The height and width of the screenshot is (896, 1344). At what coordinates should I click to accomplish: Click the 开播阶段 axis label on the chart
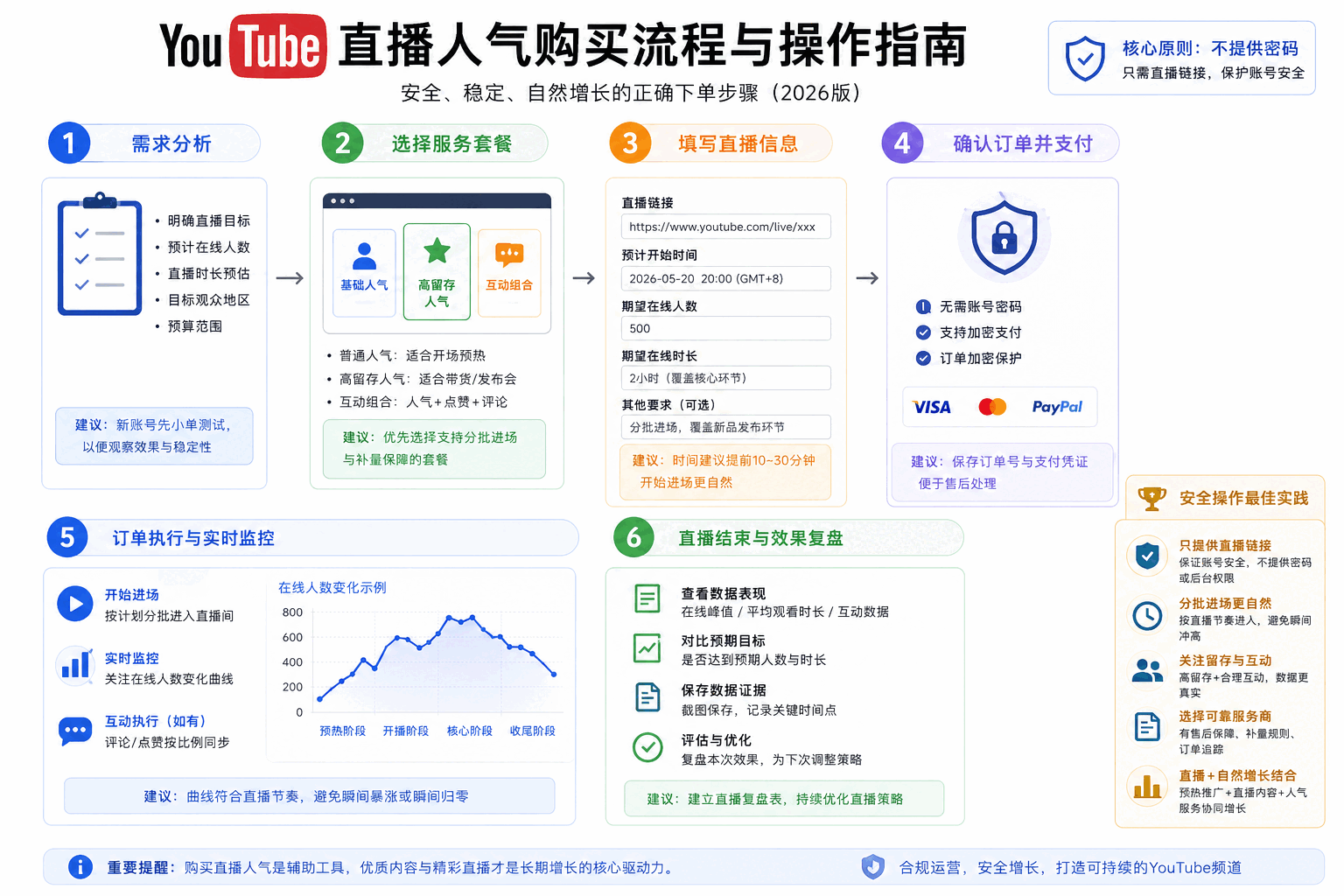[405, 731]
